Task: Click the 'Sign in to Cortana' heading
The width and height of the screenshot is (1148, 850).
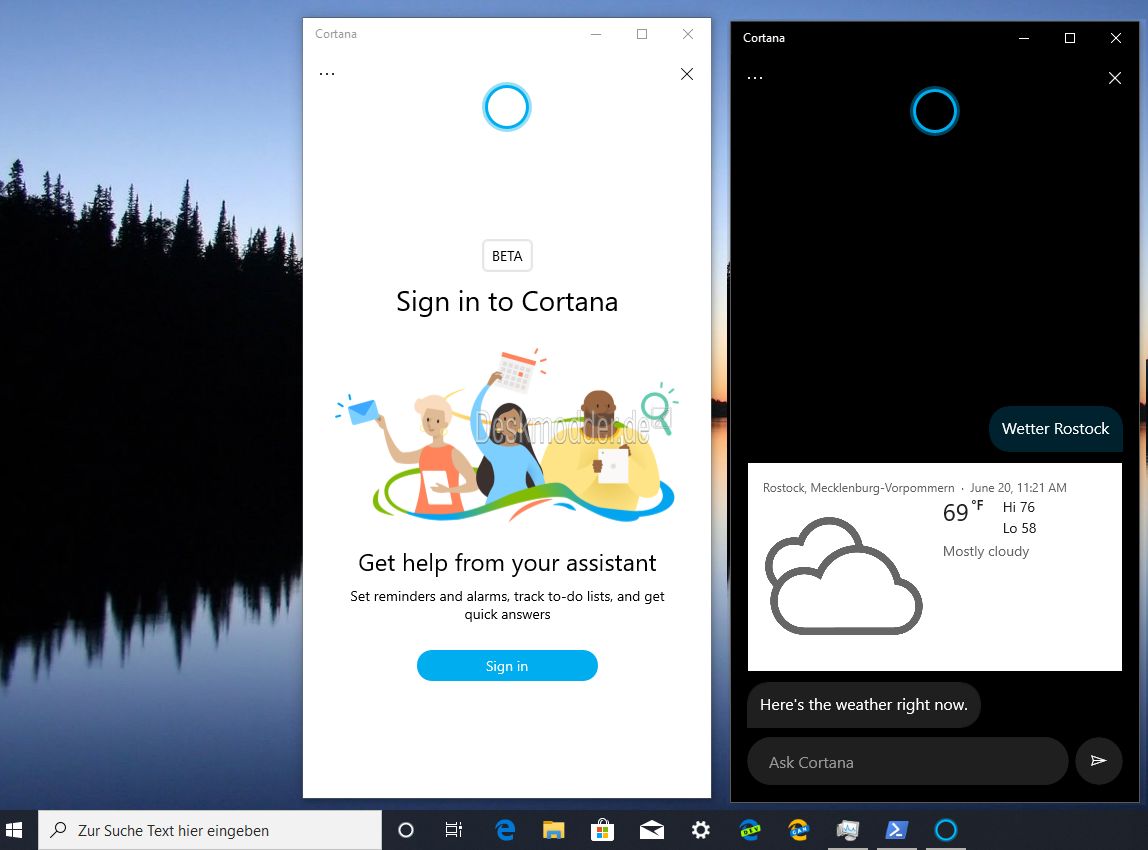Action: [507, 302]
